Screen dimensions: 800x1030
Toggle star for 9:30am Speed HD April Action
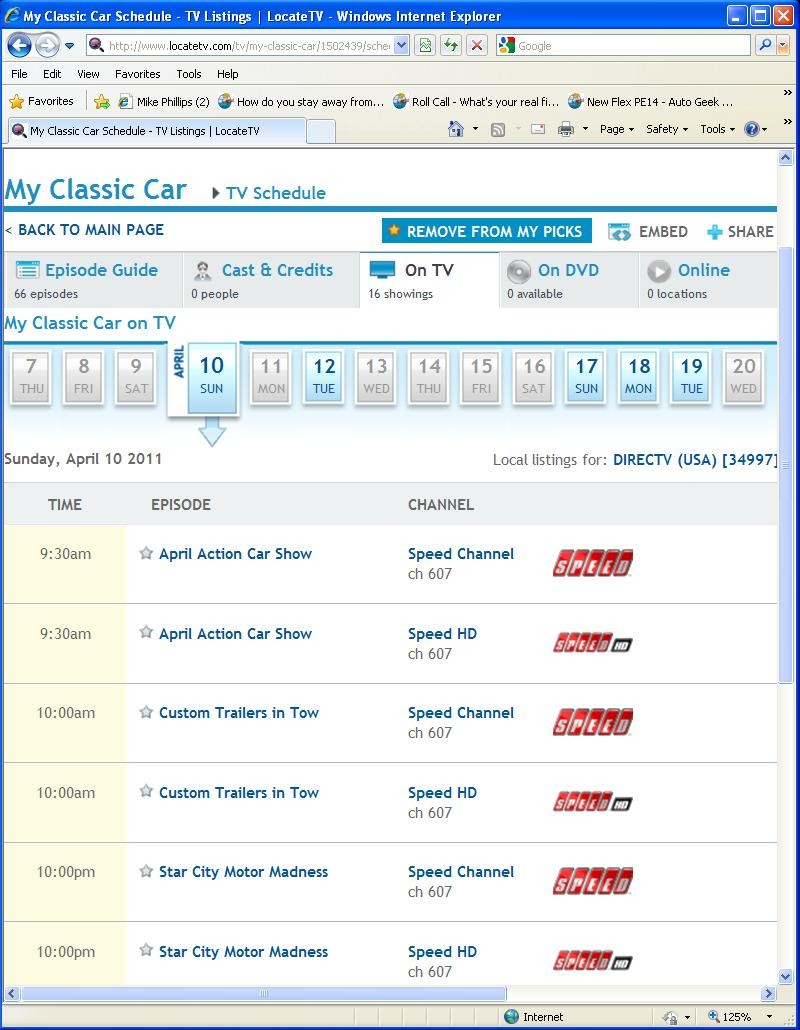click(146, 633)
